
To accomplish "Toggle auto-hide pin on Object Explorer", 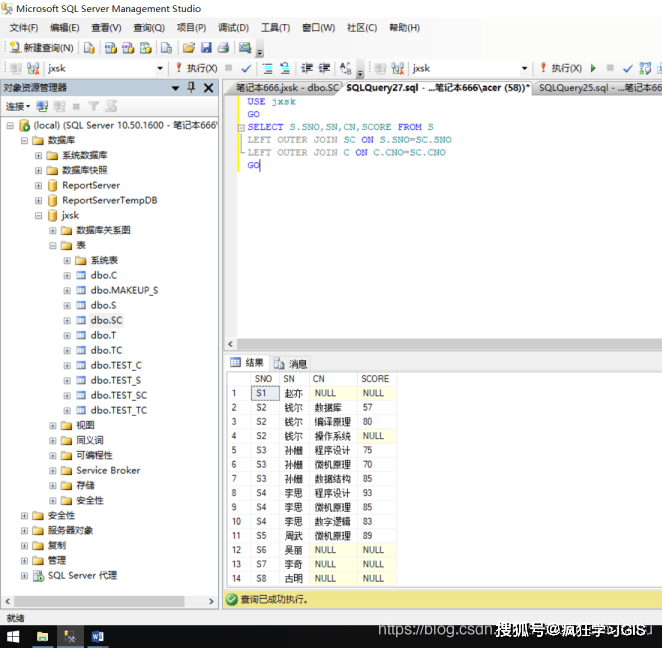I will 192,88.
